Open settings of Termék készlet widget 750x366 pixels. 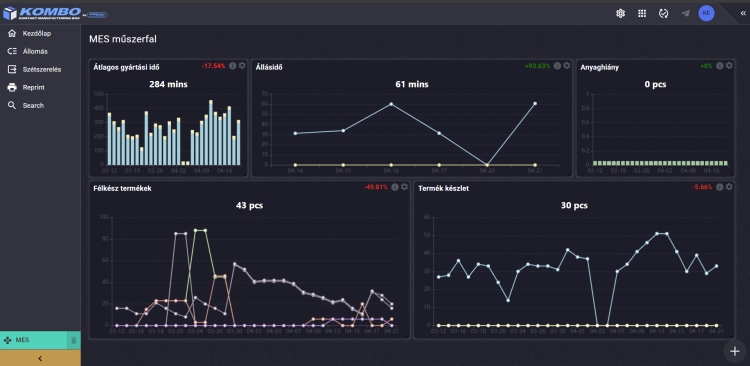tap(729, 187)
